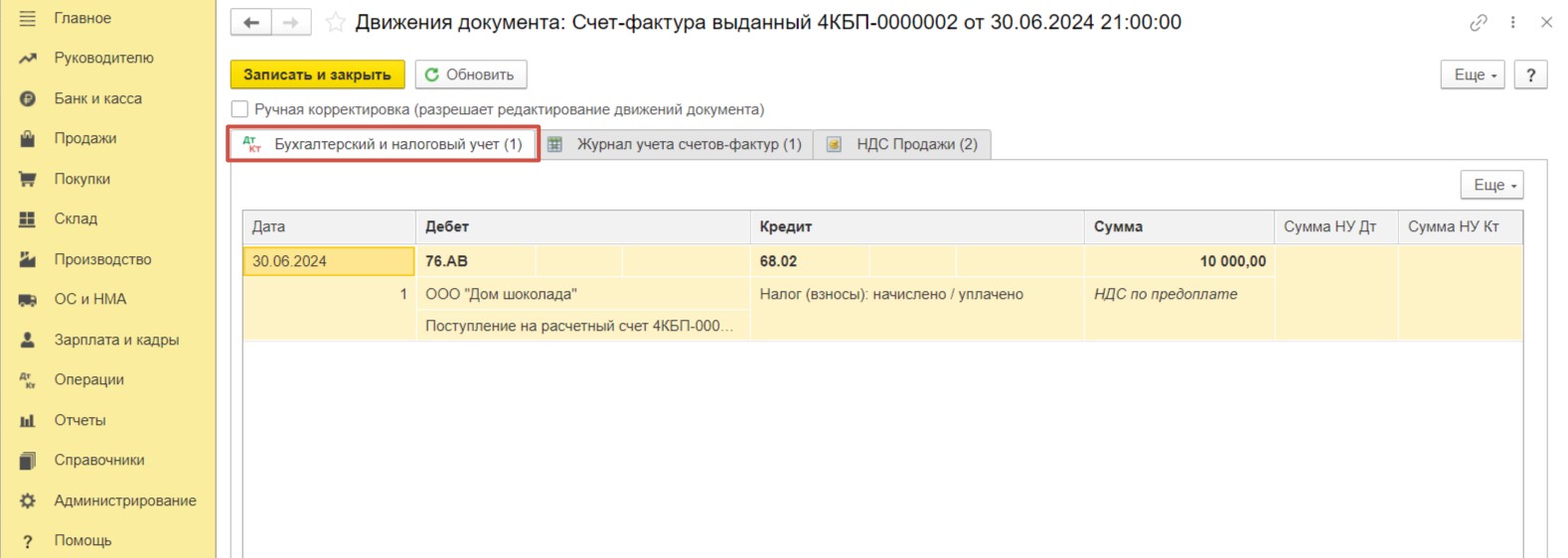Select the Бухгалтерский и налоговый учет tab
The width and height of the screenshot is (1568, 558).
[384, 144]
